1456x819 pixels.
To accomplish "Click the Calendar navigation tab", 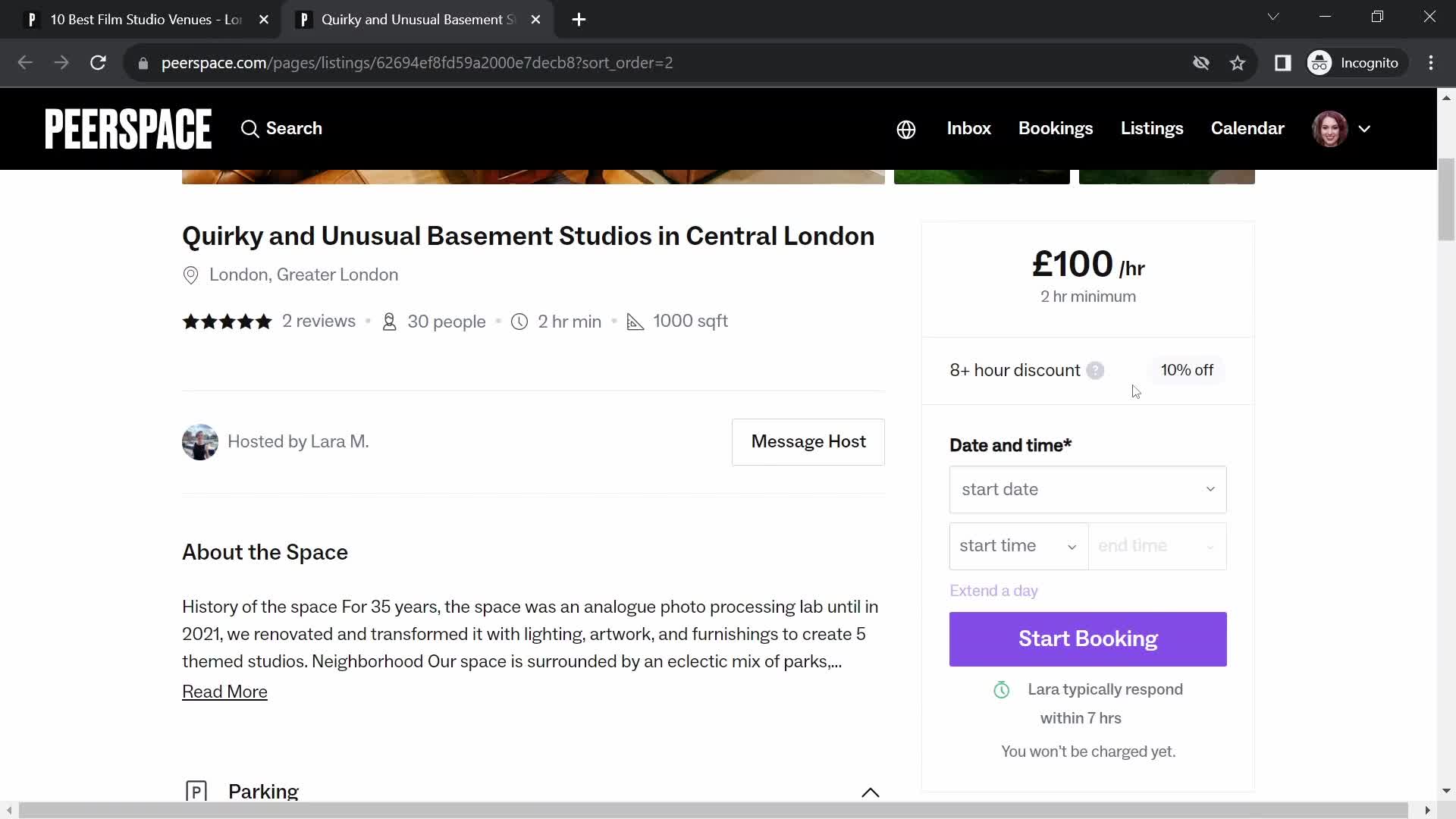I will (1247, 128).
